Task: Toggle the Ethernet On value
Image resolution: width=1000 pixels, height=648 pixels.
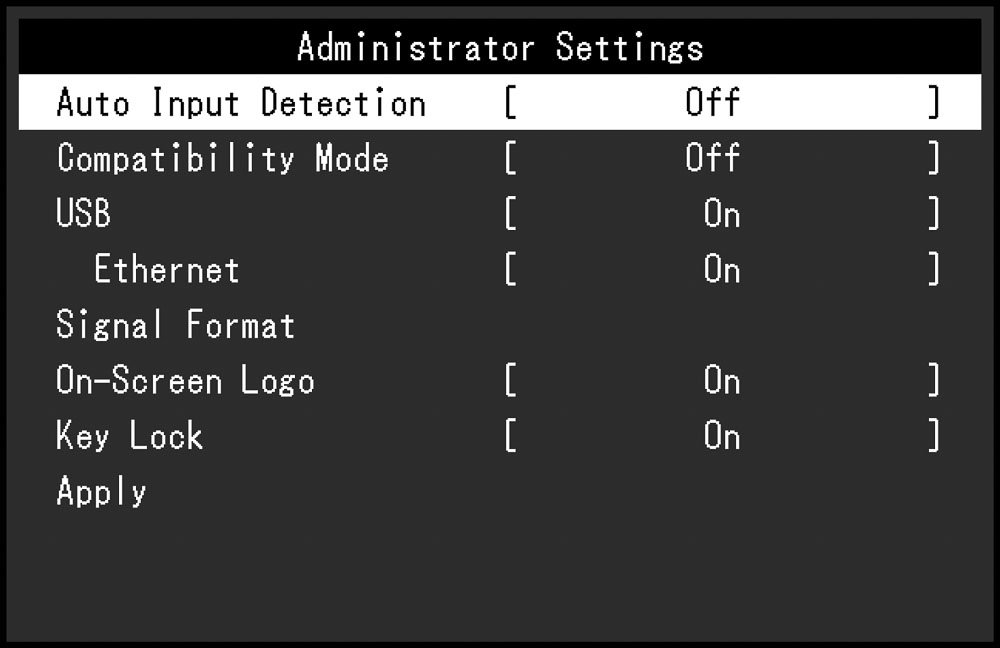Action: tap(722, 269)
